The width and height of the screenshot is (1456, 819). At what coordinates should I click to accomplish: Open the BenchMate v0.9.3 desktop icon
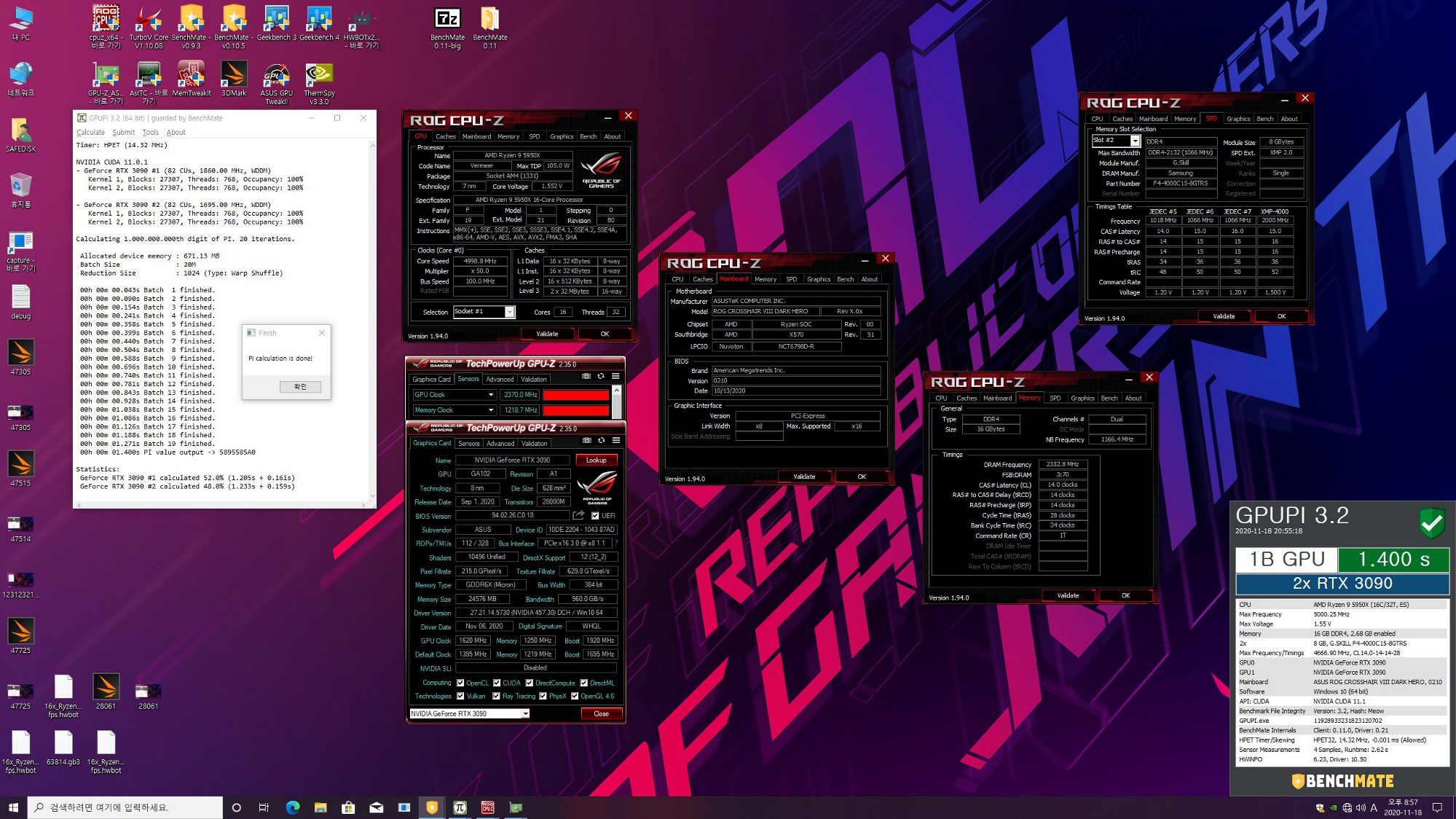click(x=191, y=27)
